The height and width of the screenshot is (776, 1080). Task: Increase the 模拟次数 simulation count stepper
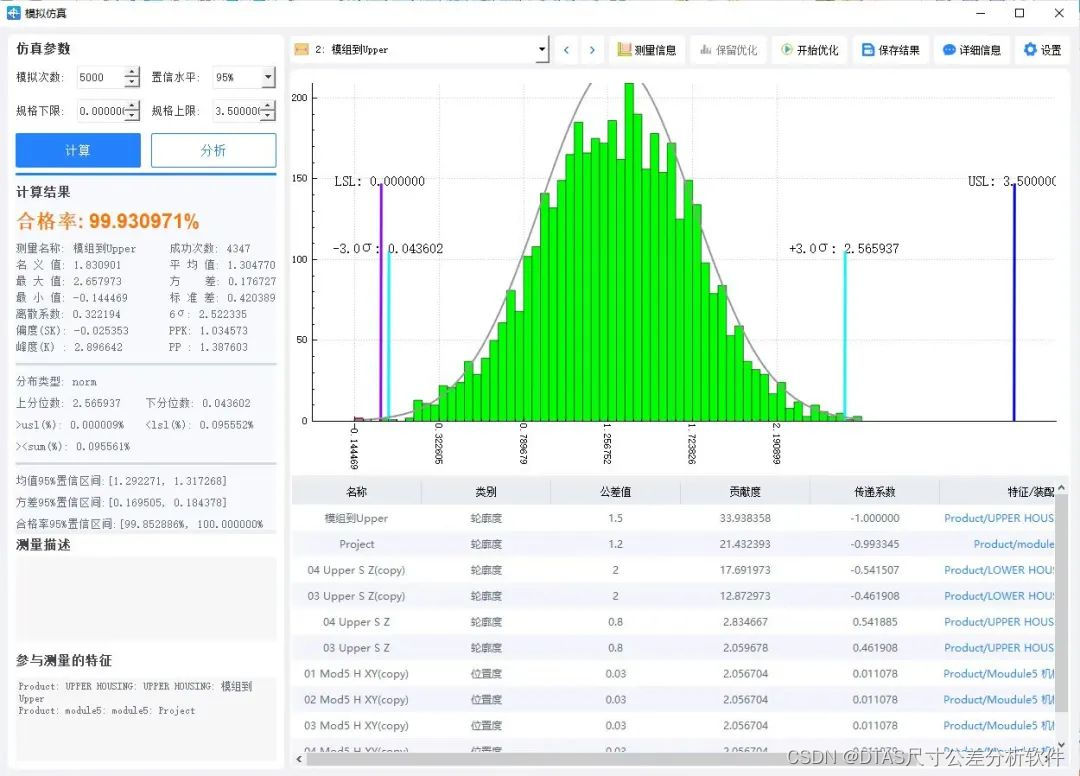click(x=132, y=72)
